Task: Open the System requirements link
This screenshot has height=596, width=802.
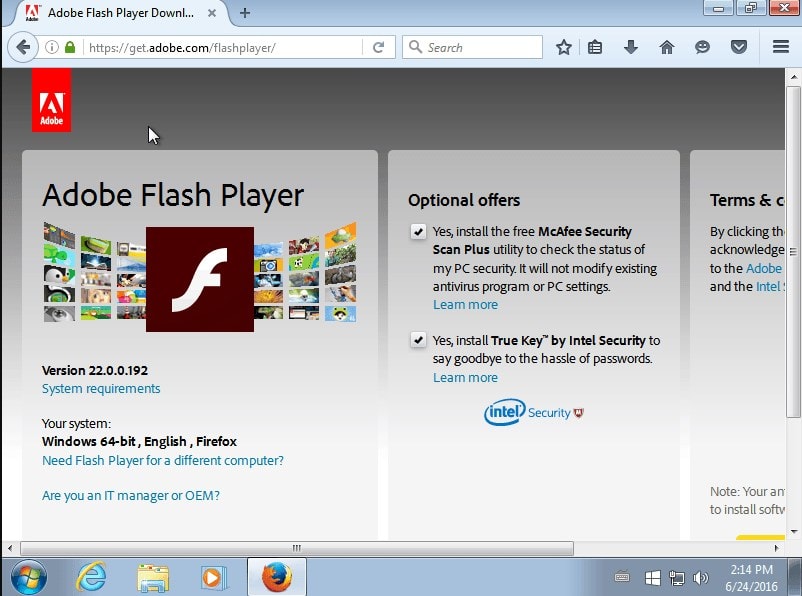Action: [101, 389]
